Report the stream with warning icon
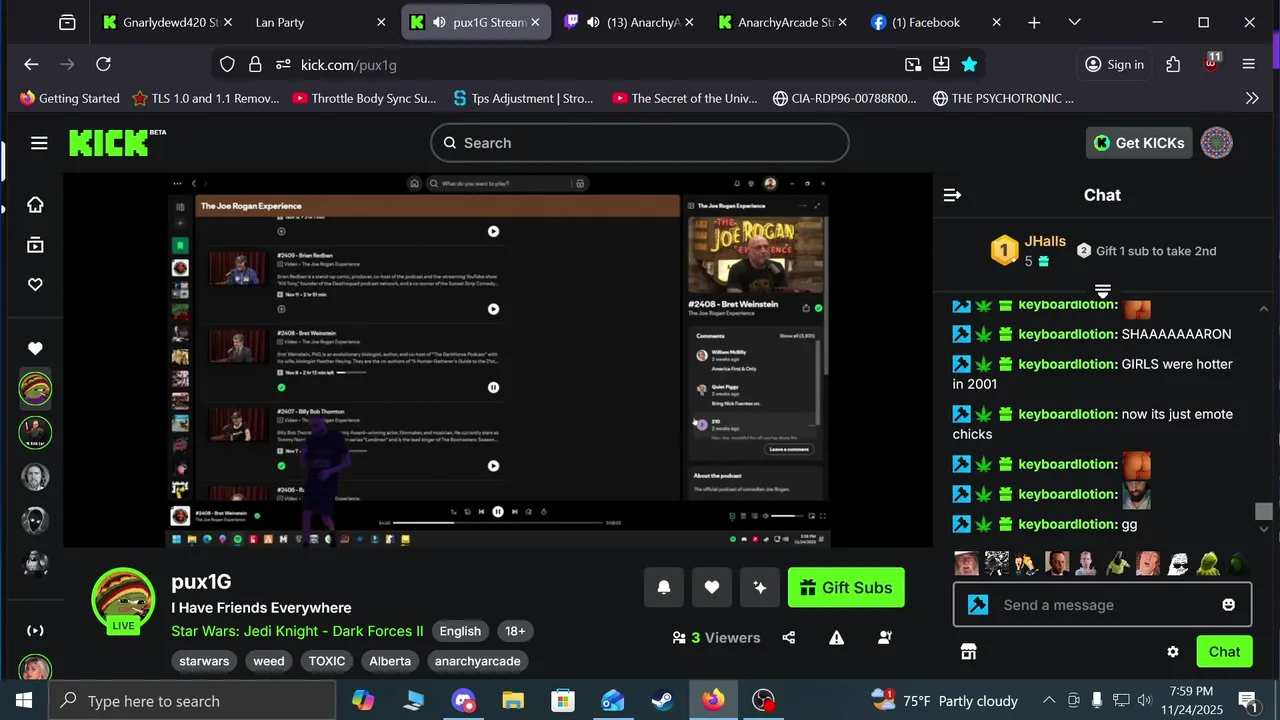This screenshot has width=1280, height=720. click(x=837, y=638)
